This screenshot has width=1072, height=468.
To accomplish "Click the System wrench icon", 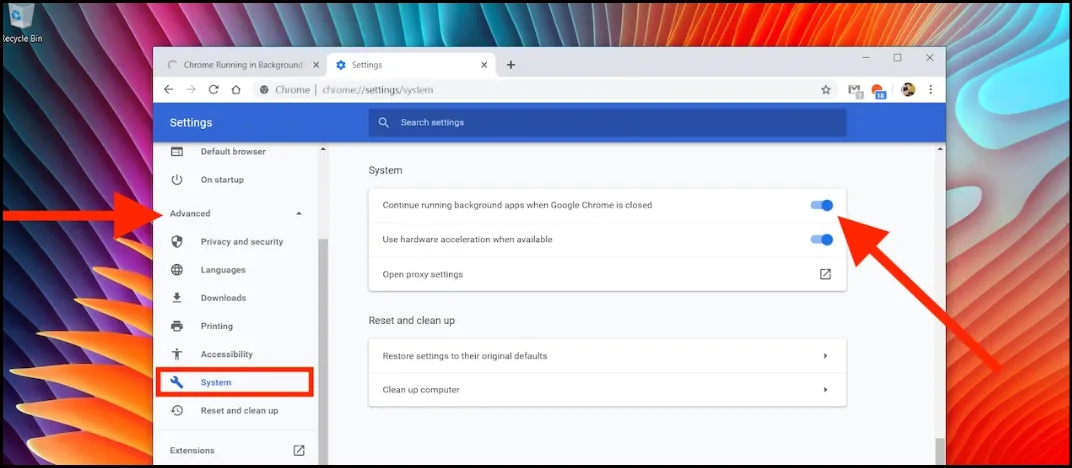I will click(177, 383).
